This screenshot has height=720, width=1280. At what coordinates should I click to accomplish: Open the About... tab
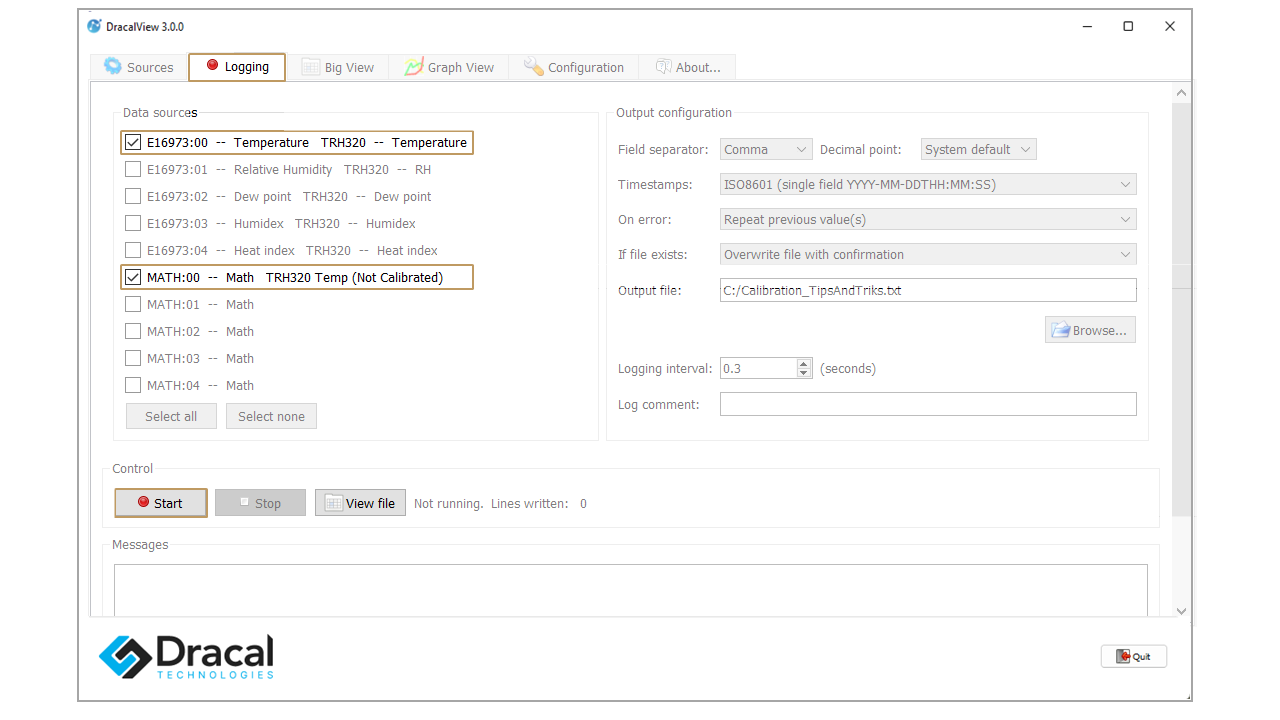[x=687, y=67]
